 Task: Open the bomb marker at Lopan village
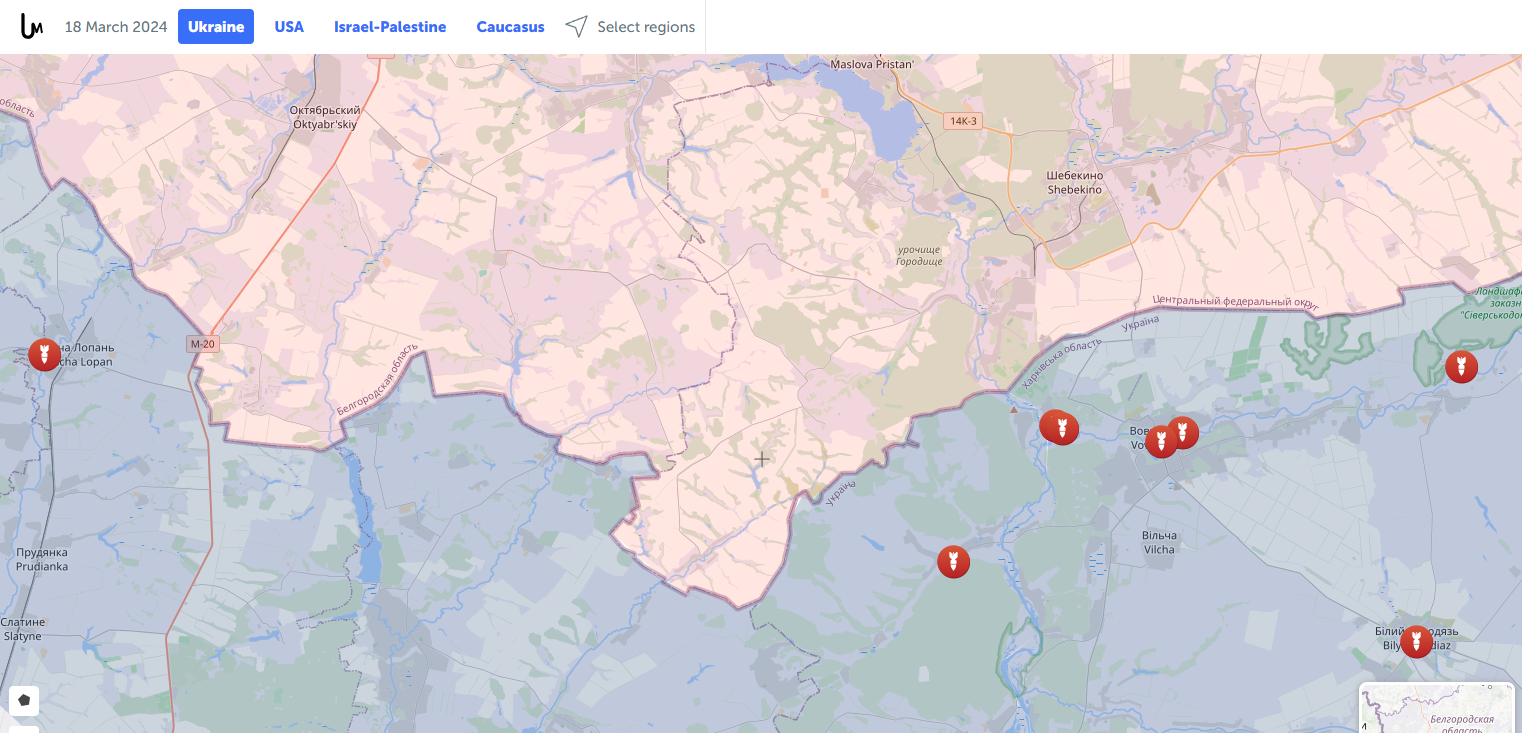pos(44,354)
